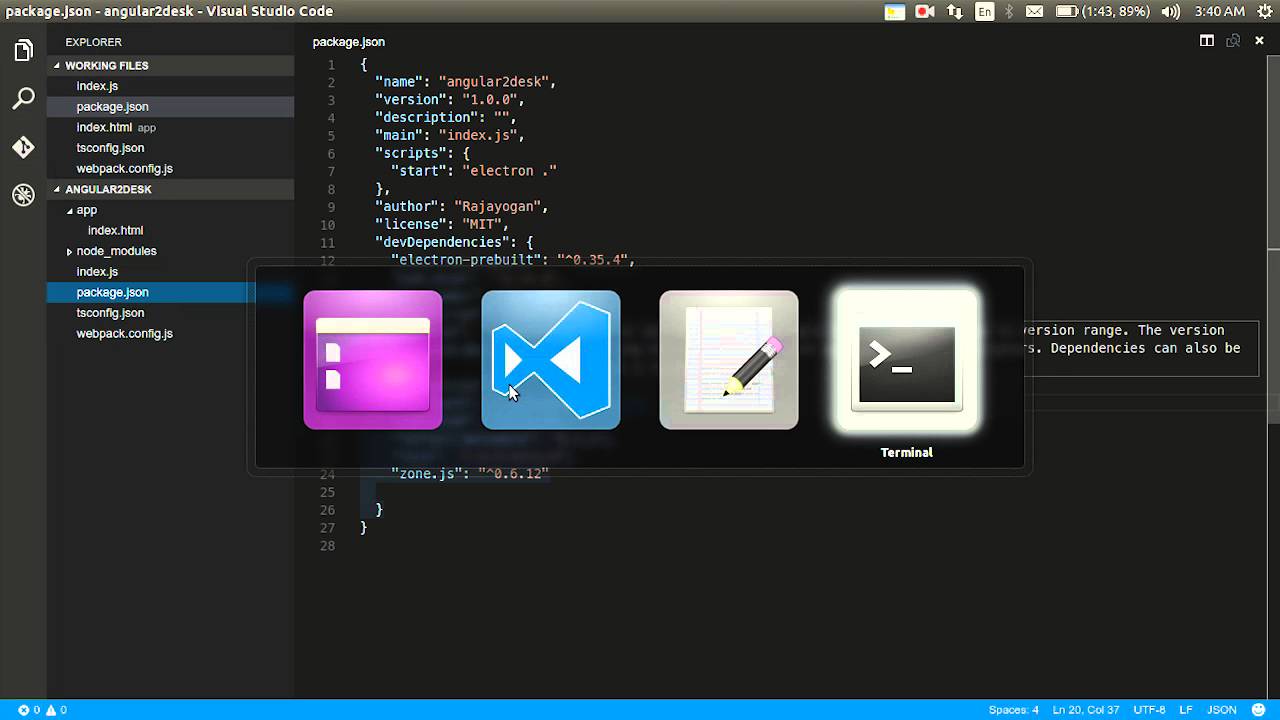Click line number 1 in gutter
This screenshot has height=720, width=1280.
point(331,65)
